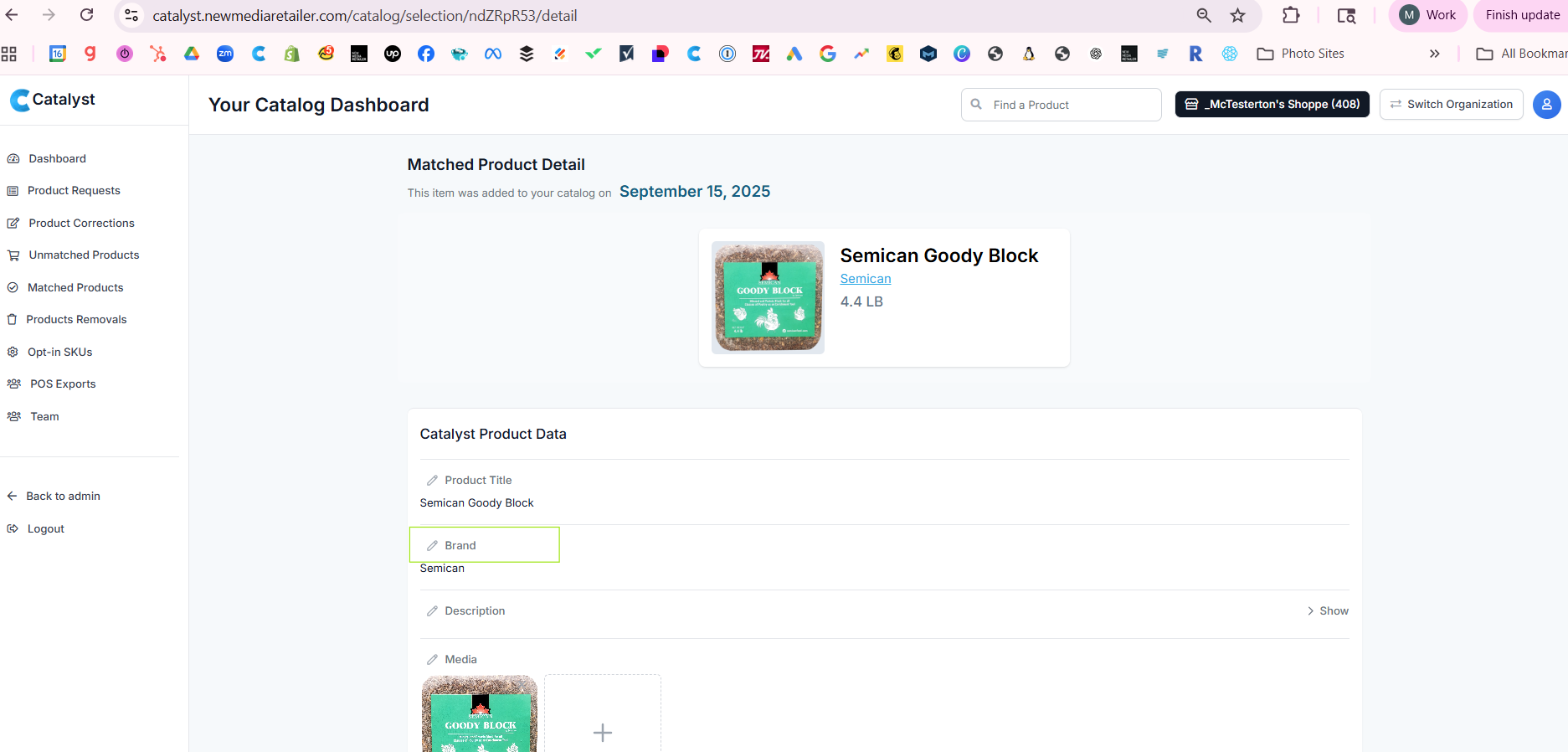This screenshot has width=1568, height=752.
Task: Show more hidden bookmarks chevron
Action: pos(1434,54)
